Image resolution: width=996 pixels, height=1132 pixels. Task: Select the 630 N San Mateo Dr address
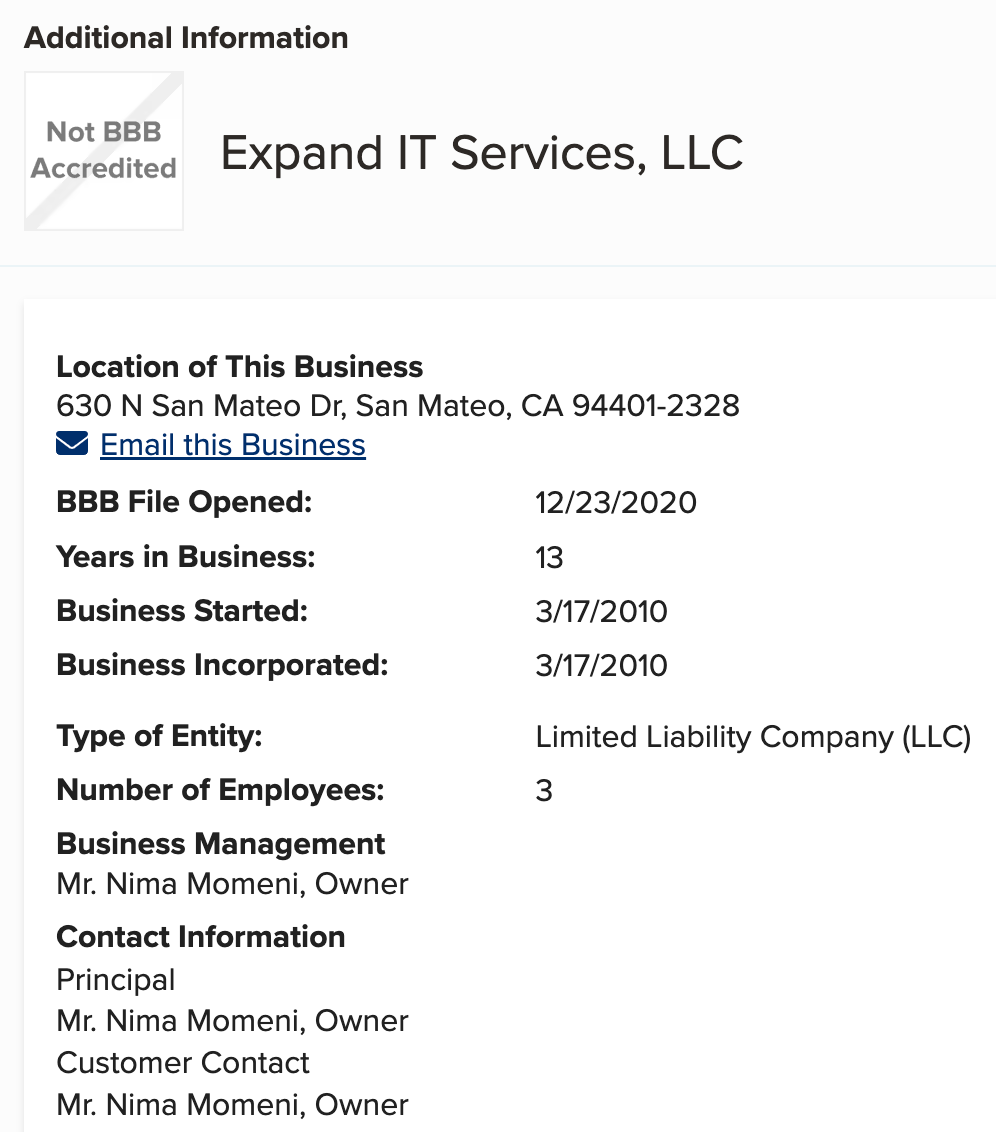click(398, 406)
